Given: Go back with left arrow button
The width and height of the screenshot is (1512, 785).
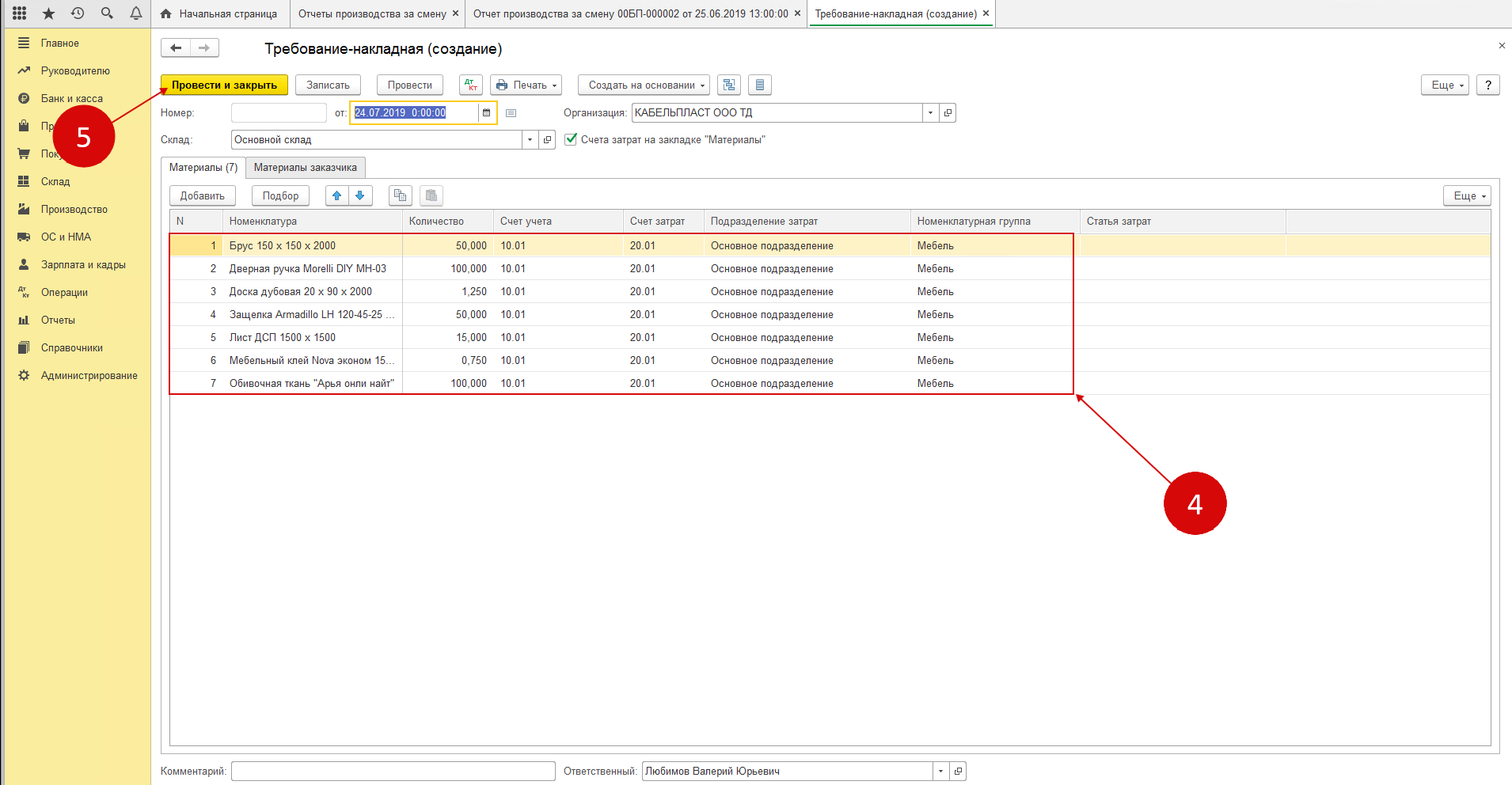Looking at the screenshot, I should (x=176, y=48).
